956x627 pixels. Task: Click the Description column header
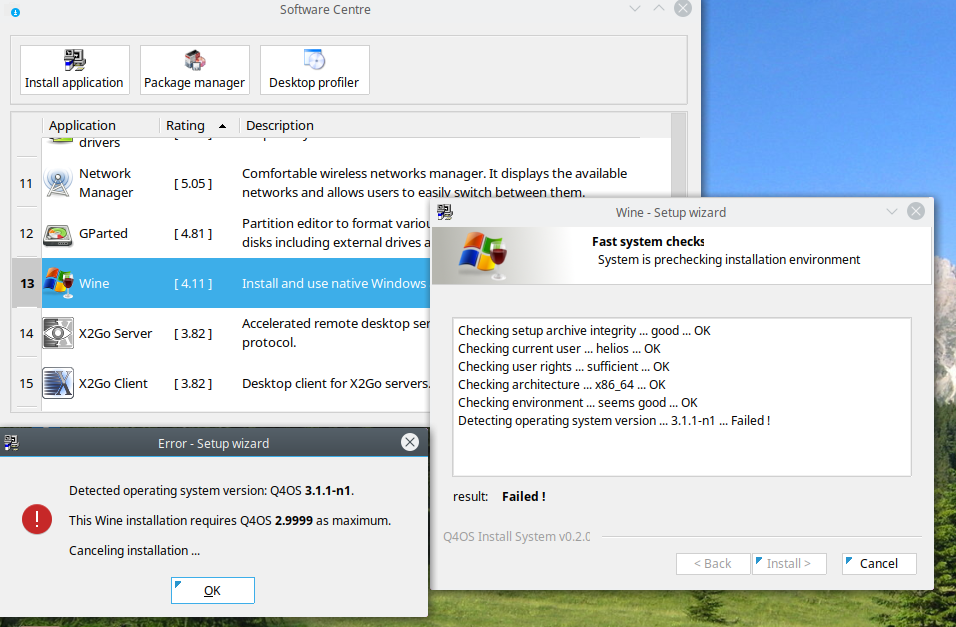(280, 125)
